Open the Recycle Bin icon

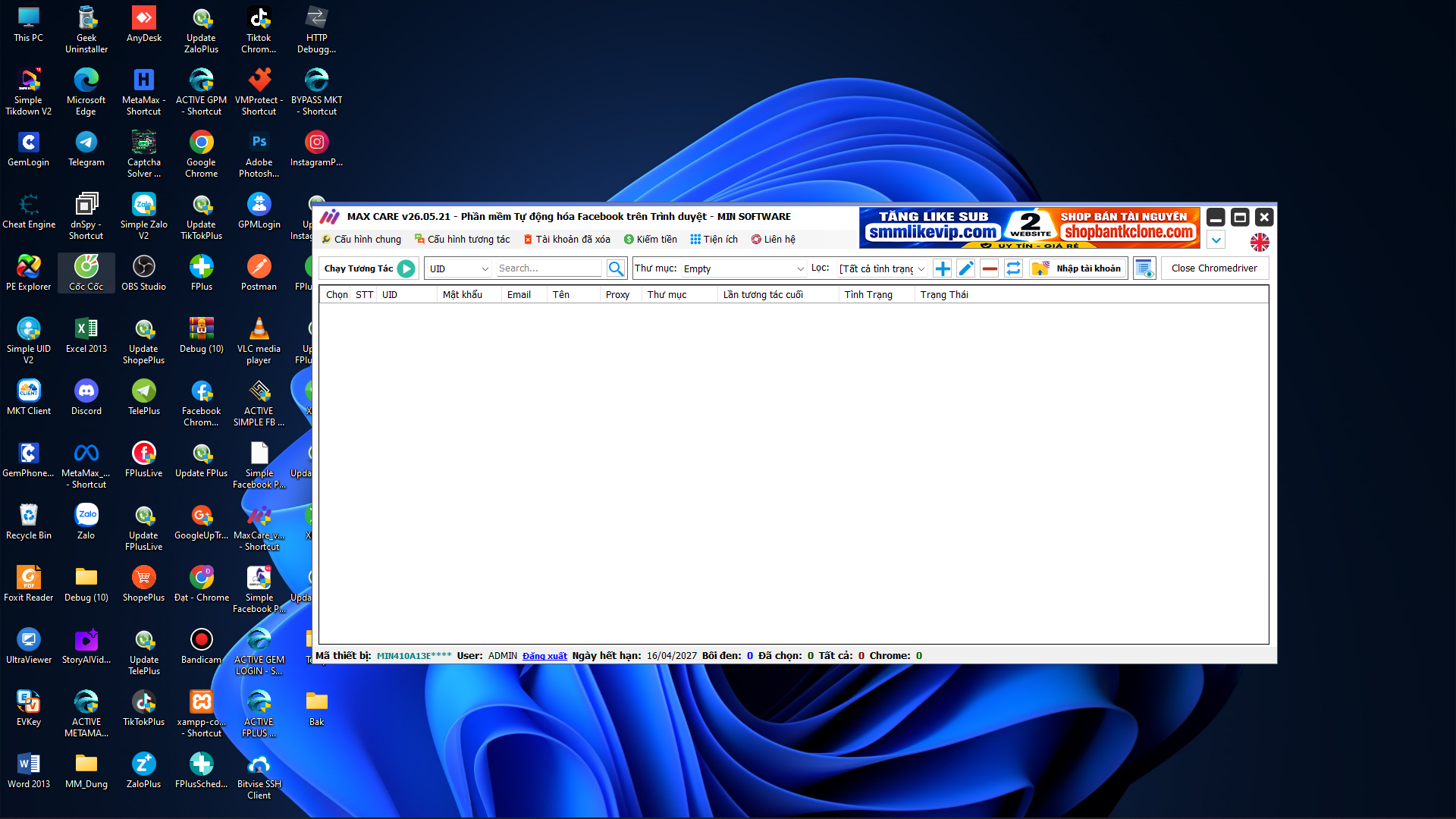click(29, 522)
